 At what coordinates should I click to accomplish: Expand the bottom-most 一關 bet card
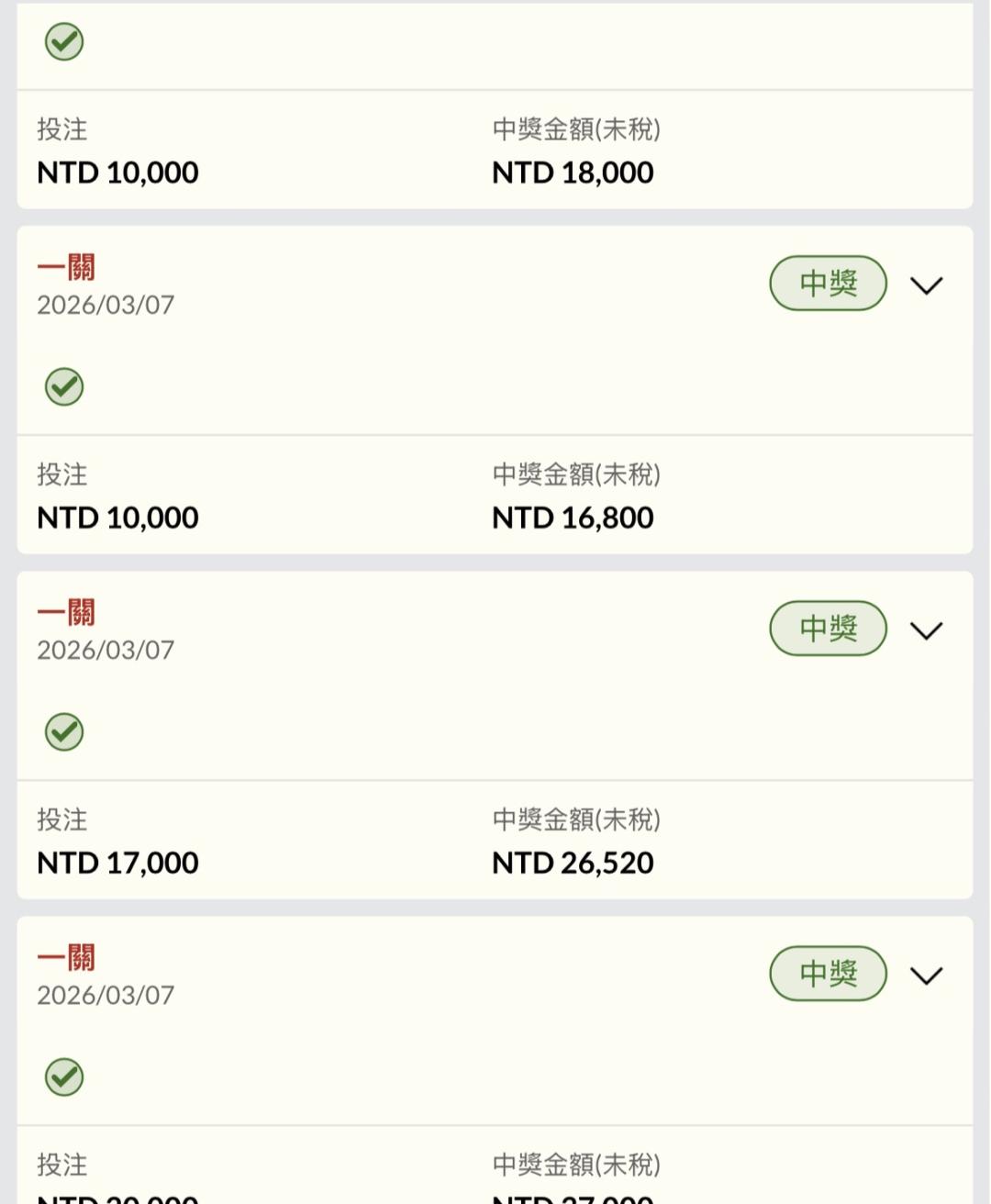tap(926, 975)
